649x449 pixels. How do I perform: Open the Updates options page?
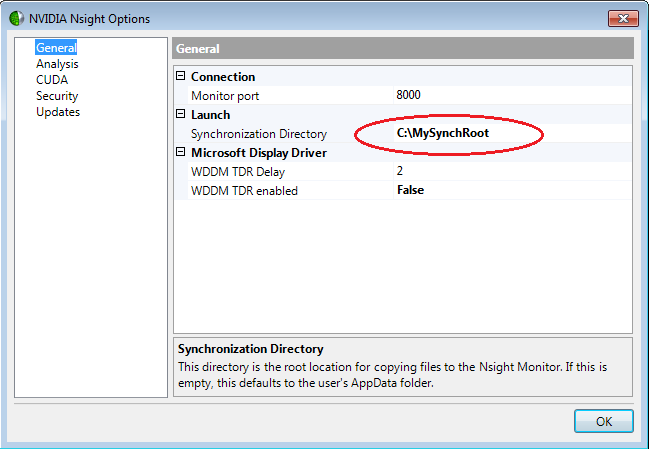coord(58,112)
